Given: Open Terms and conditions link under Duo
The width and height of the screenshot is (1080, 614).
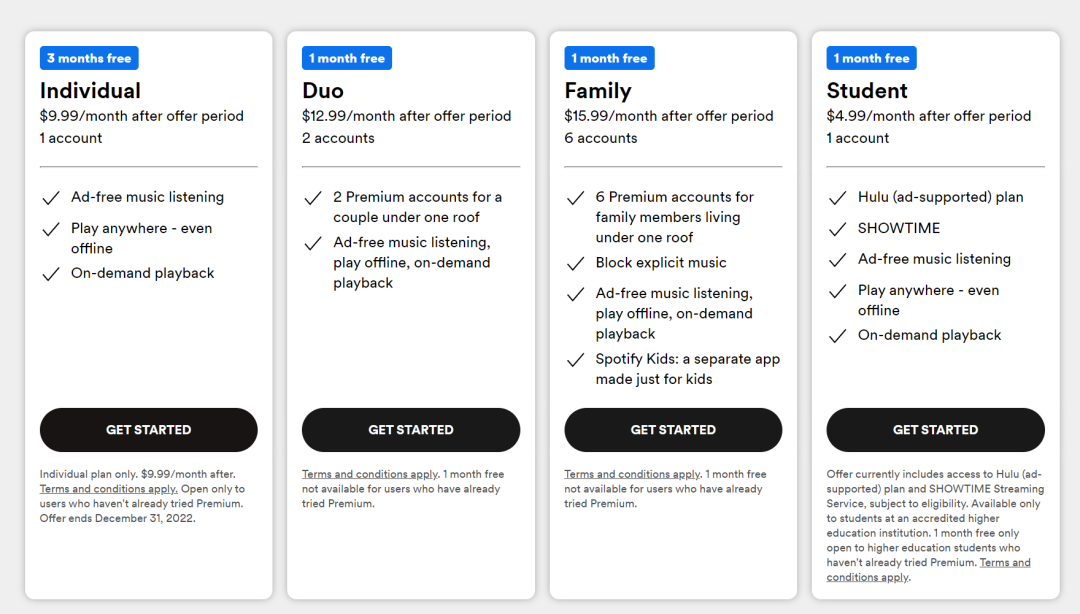Looking at the screenshot, I should coord(369,474).
